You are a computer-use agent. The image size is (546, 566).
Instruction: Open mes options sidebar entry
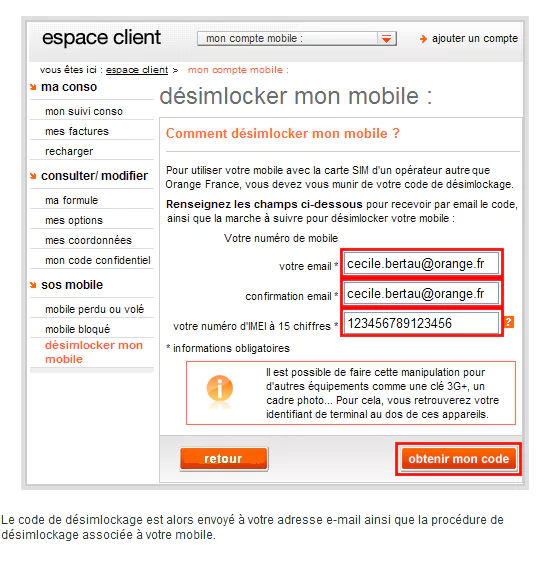[74, 220]
